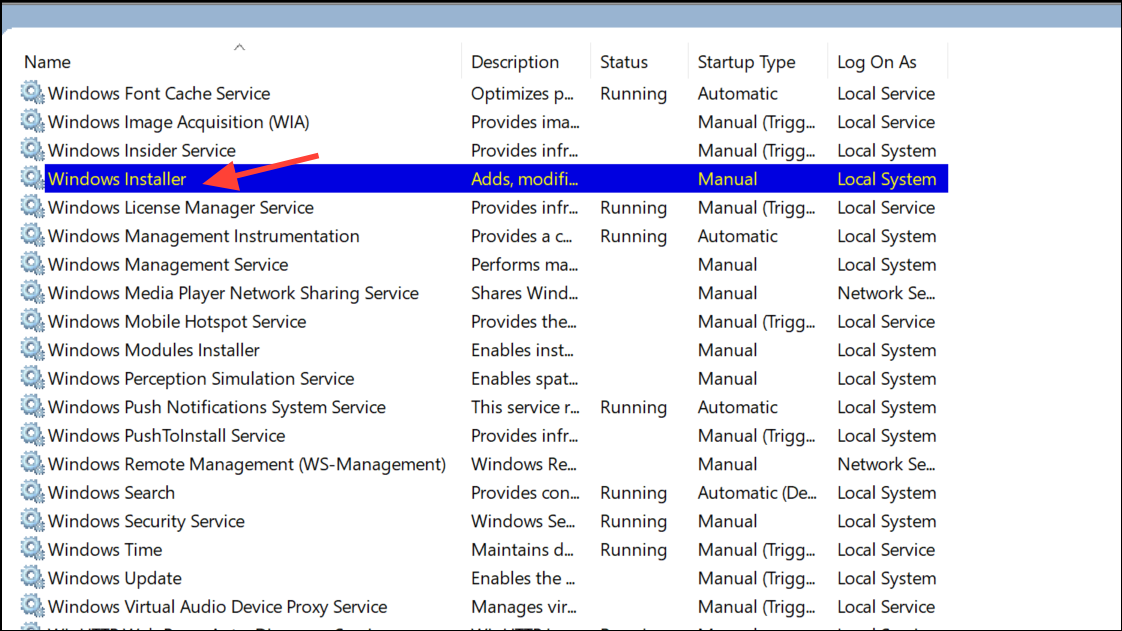
Task: Click the 'Manages vir...' description cell
Action: [x=523, y=607]
